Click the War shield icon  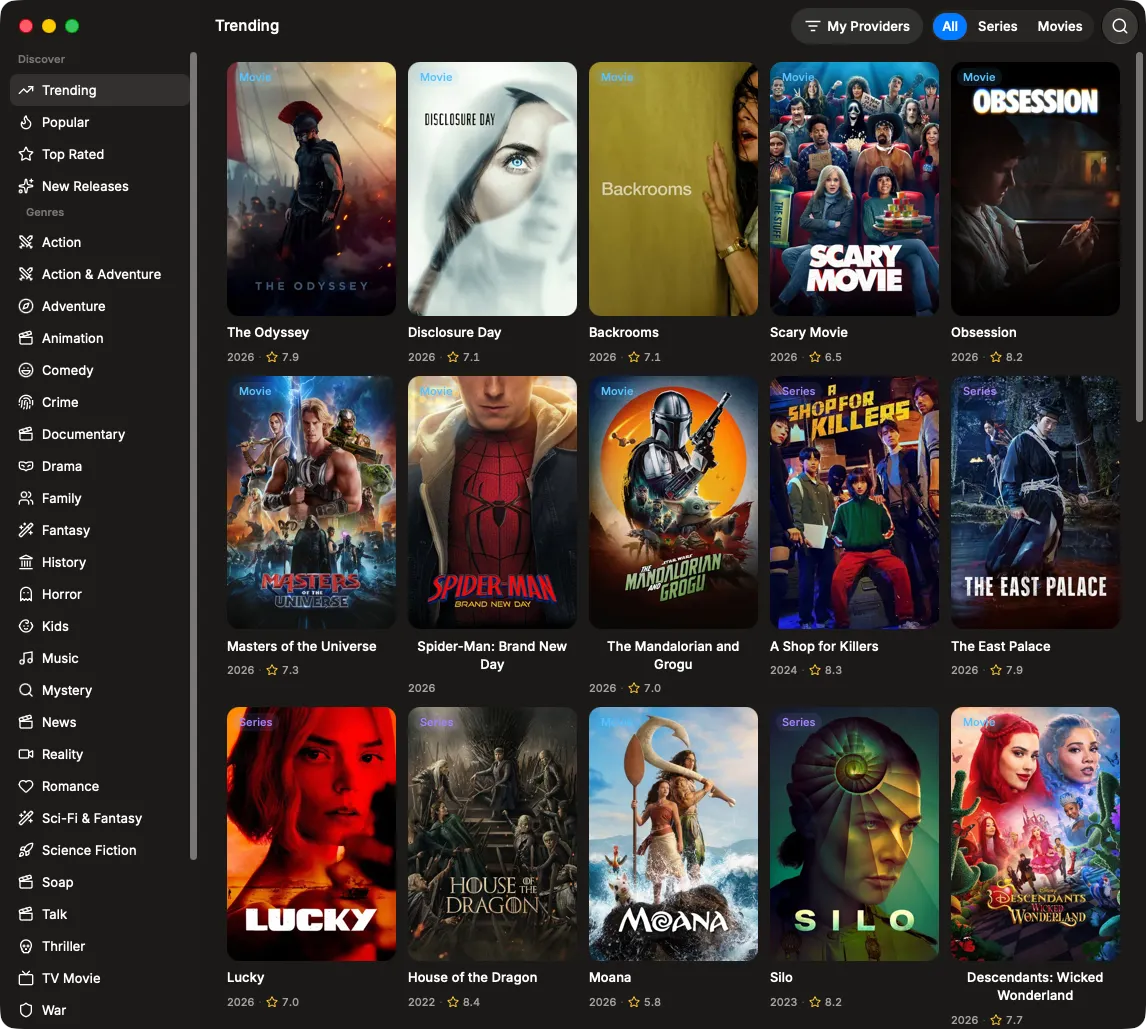click(26, 1011)
